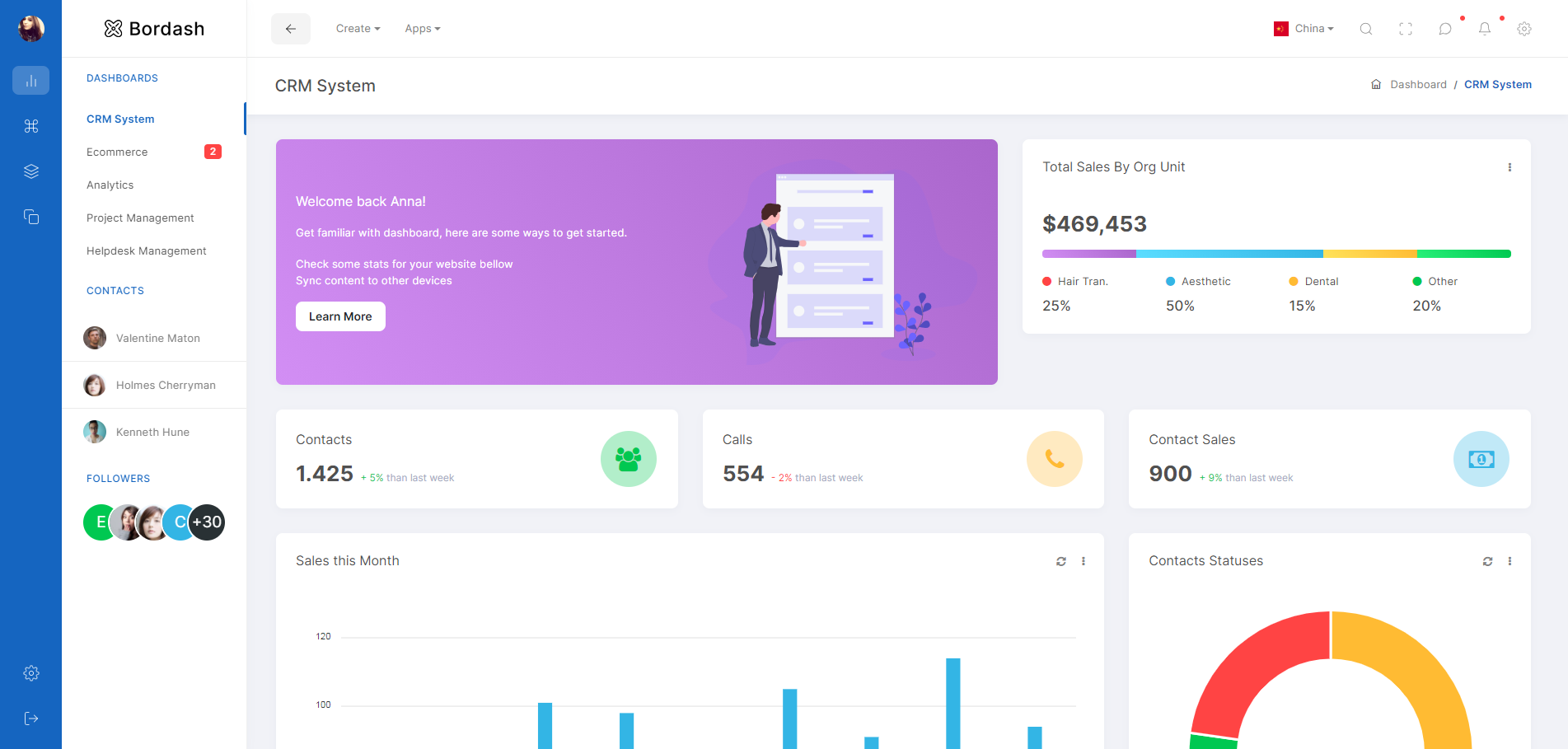Click the blue Aesthetic progress bar segment
The image size is (1568, 749).
[1229, 254]
